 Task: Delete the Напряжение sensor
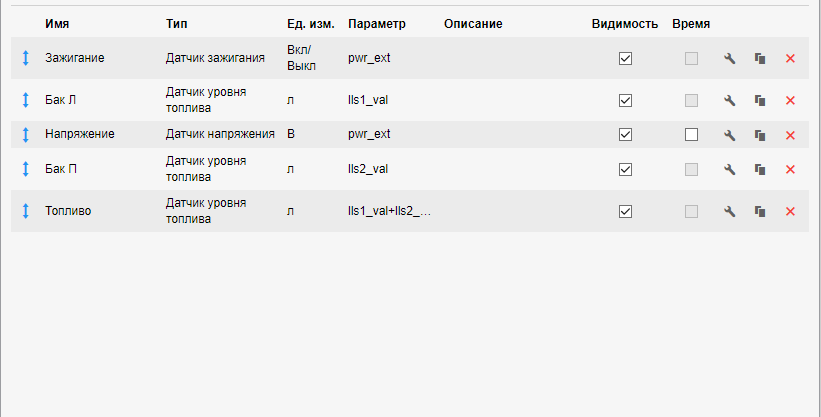point(790,135)
